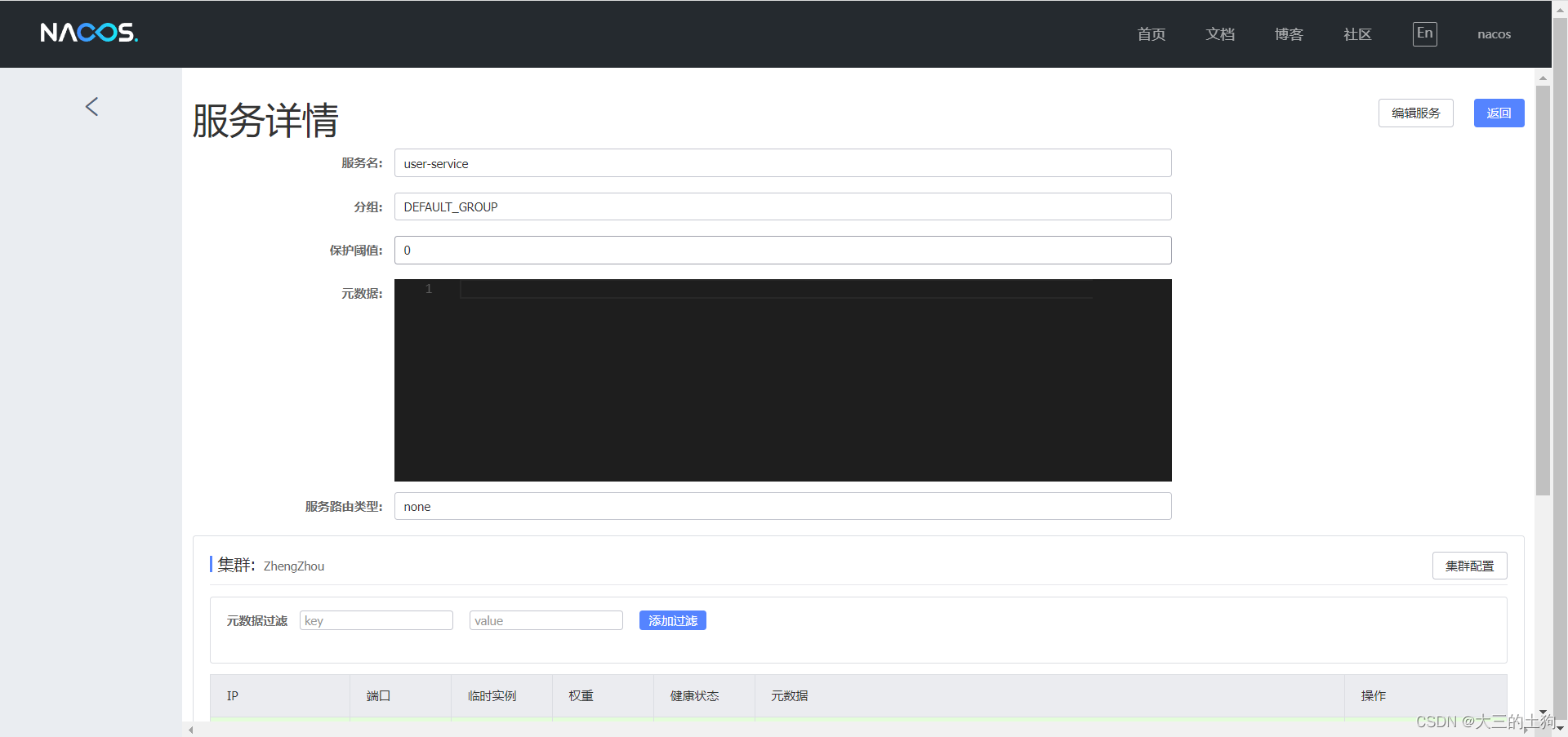Click the 添加过滤 button
Screen dimensions: 1568x737
[x=672, y=620]
